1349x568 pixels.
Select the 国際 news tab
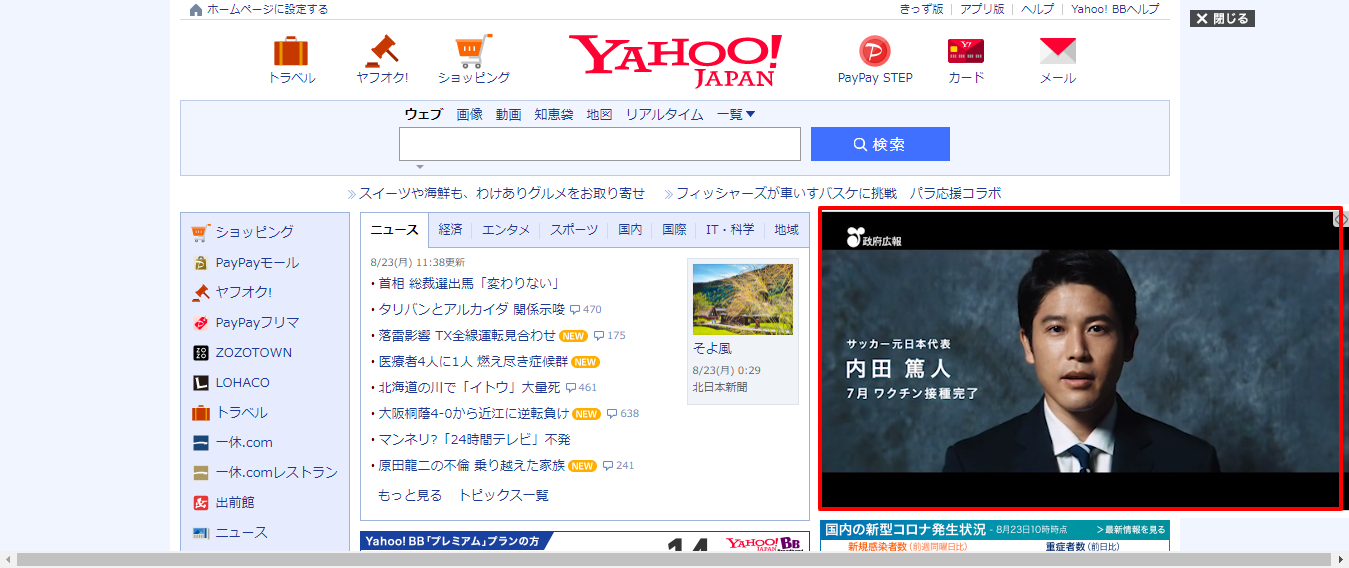pyautogui.click(x=674, y=230)
